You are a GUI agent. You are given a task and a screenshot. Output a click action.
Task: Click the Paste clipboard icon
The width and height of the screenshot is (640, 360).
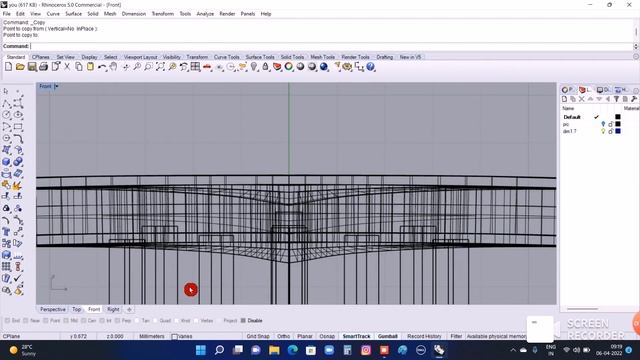(90, 67)
